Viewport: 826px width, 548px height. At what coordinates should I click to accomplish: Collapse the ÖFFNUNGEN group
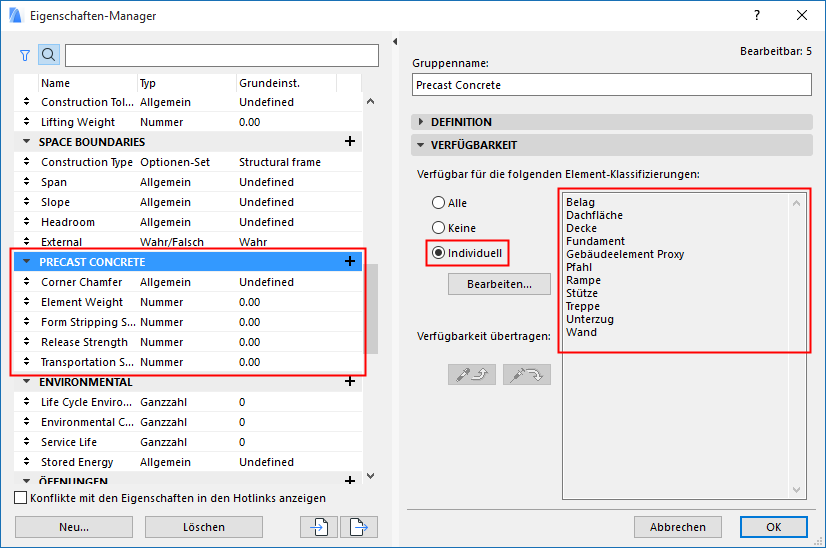tap(26, 480)
